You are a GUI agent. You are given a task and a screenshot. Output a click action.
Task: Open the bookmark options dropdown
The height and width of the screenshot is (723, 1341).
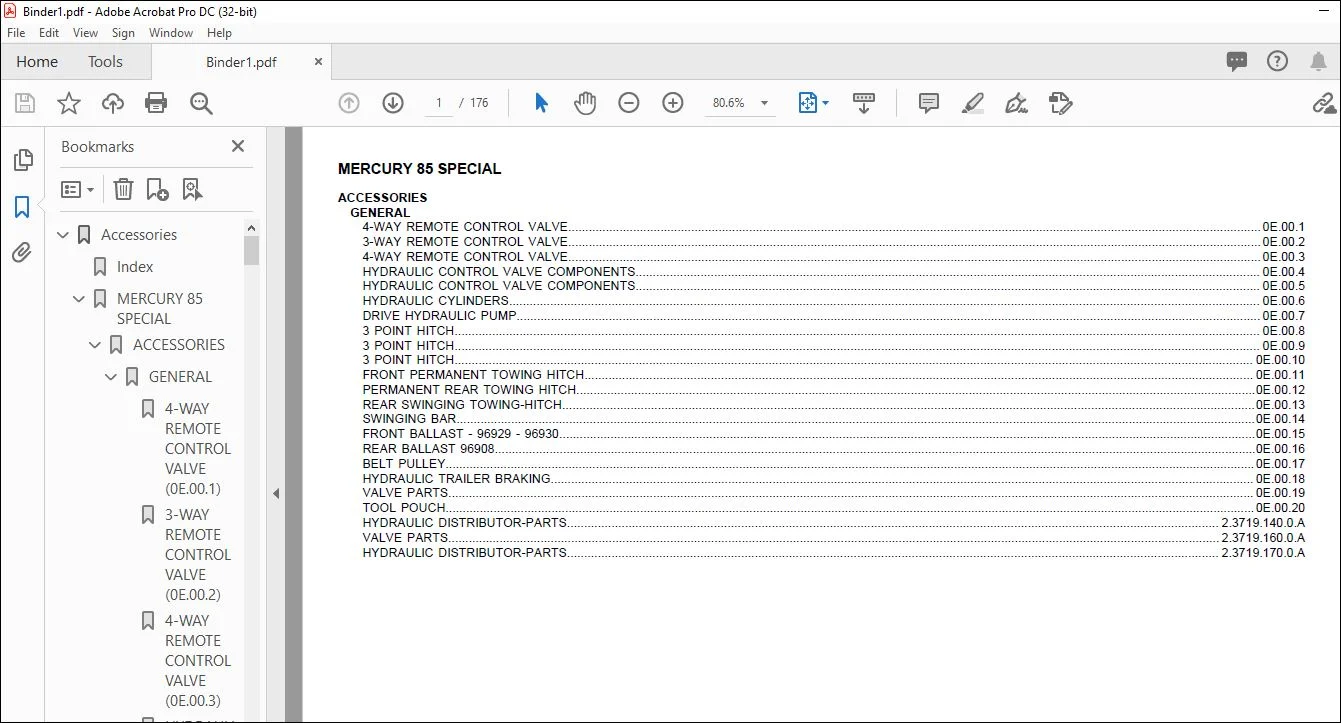tap(78, 189)
